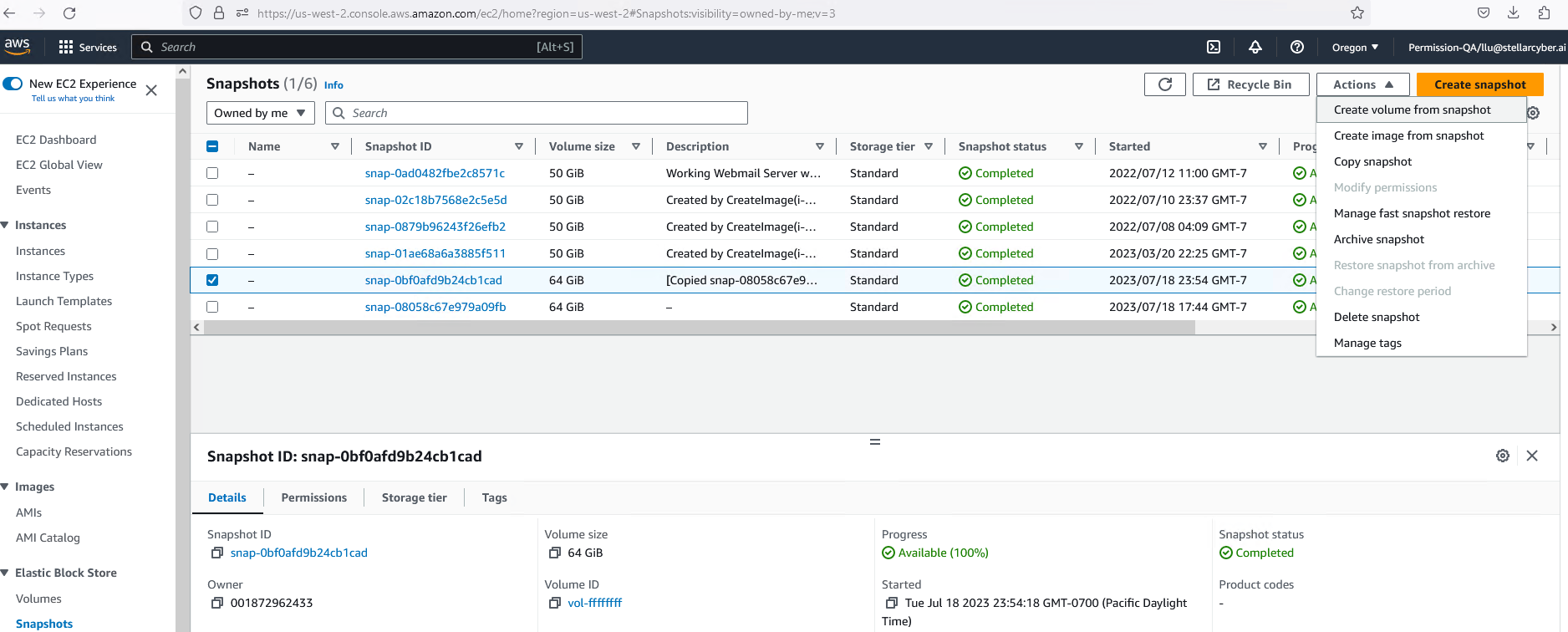Screen dimensions: 1568x632
Task: Choose Create volume from snapshot
Action: (x=1412, y=110)
